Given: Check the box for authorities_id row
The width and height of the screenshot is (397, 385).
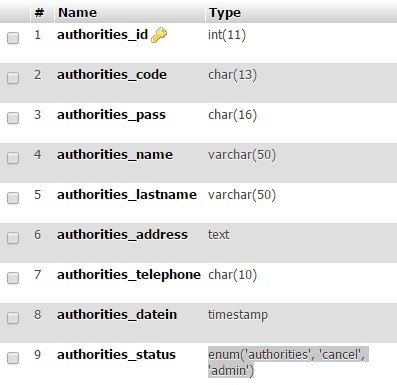Looking at the screenshot, I should [13, 38].
